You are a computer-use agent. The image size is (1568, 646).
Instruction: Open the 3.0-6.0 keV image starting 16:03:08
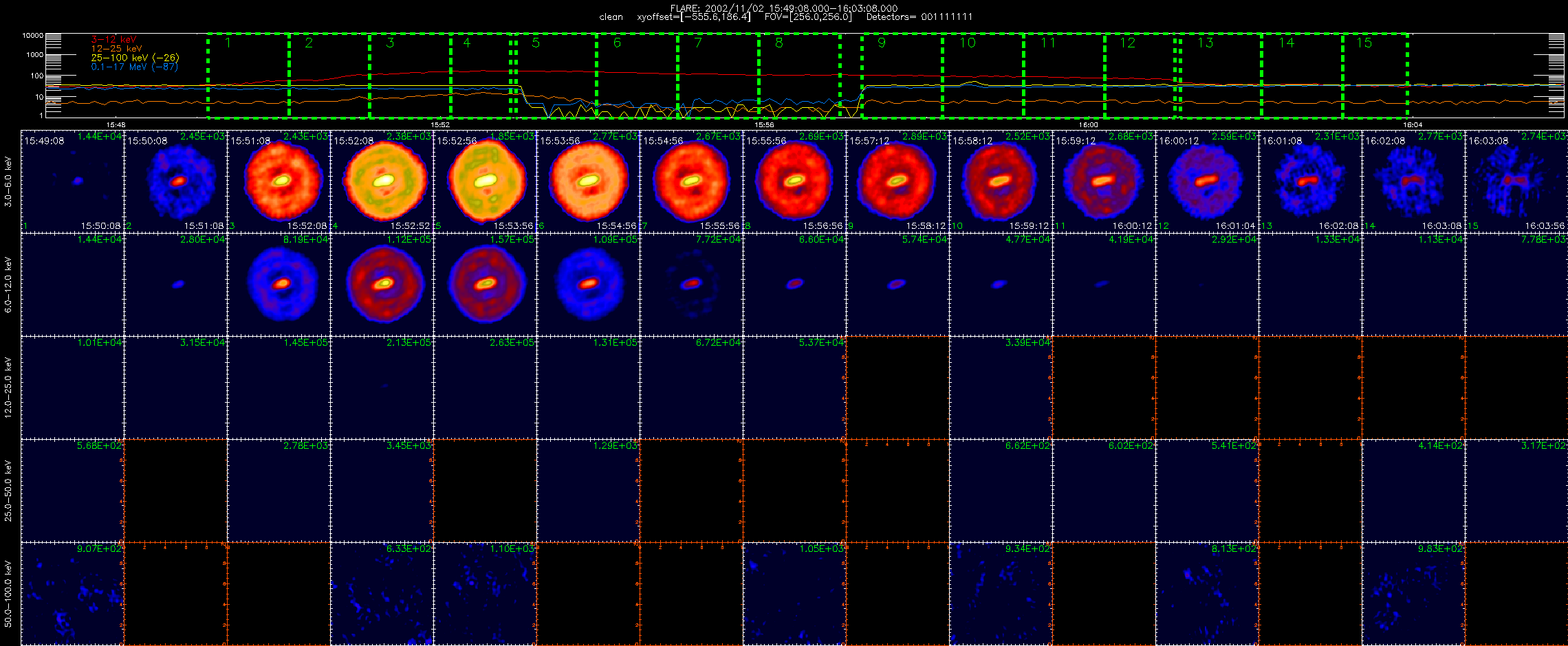click(1516, 181)
